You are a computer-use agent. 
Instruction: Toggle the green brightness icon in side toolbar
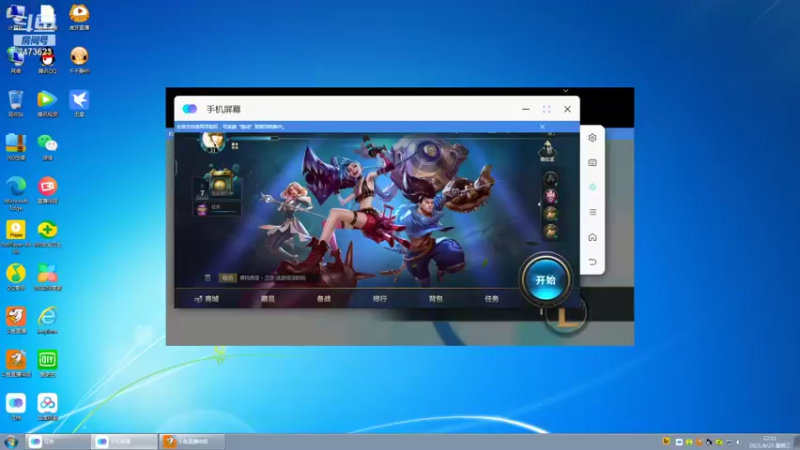pyautogui.click(x=592, y=187)
